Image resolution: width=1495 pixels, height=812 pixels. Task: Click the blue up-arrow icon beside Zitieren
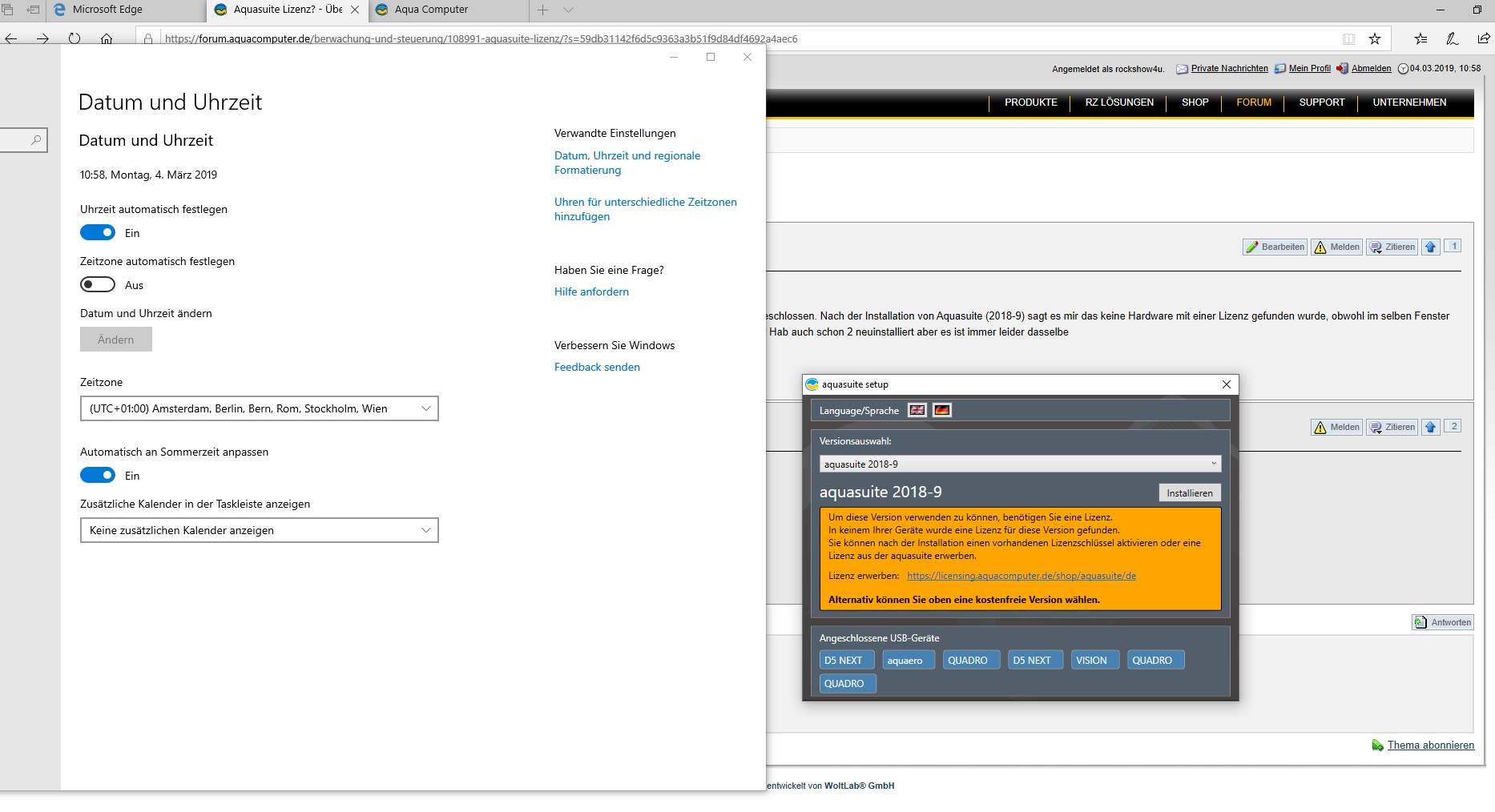1431,247
